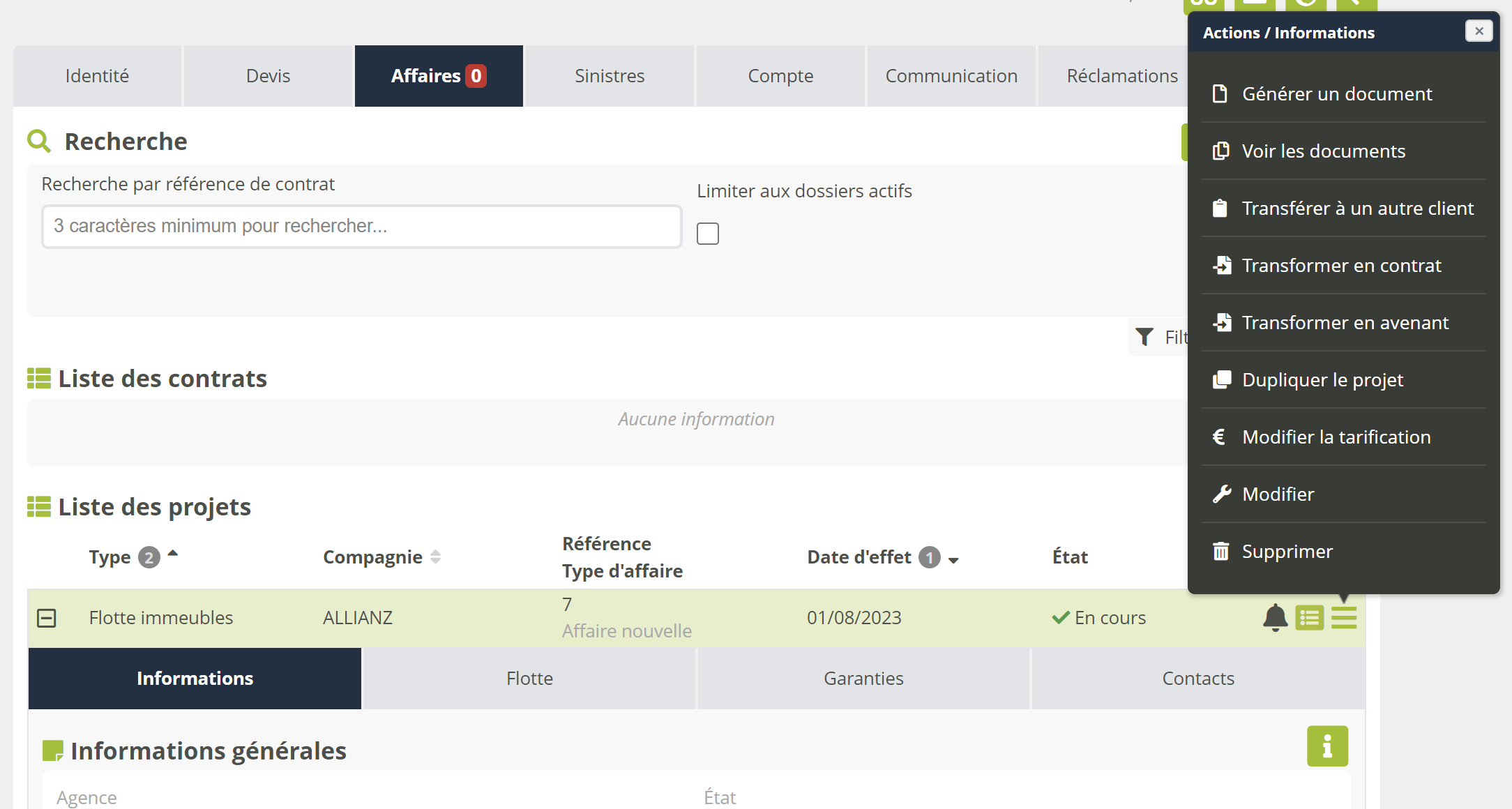Switch to the Sinistres tab
Image resolution: width=1512 pixels, height=809 pixels.
click(x=609, y=76)
